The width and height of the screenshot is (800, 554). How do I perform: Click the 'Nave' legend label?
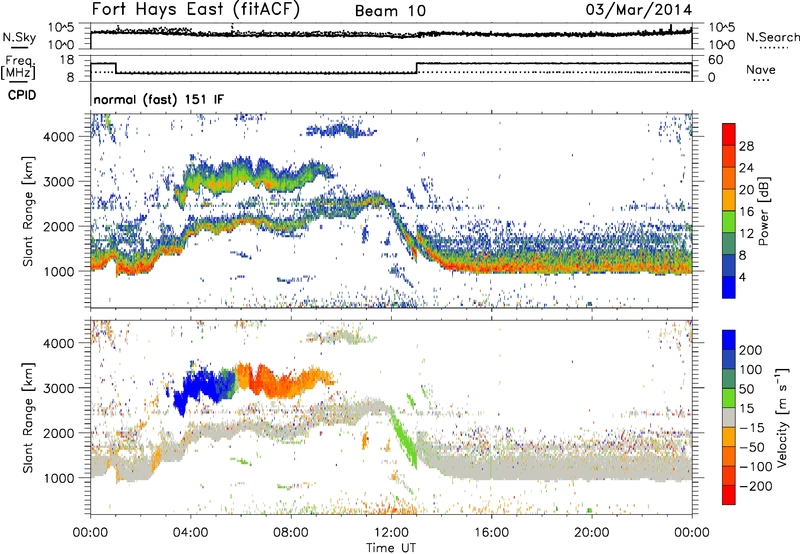[761, 70]
